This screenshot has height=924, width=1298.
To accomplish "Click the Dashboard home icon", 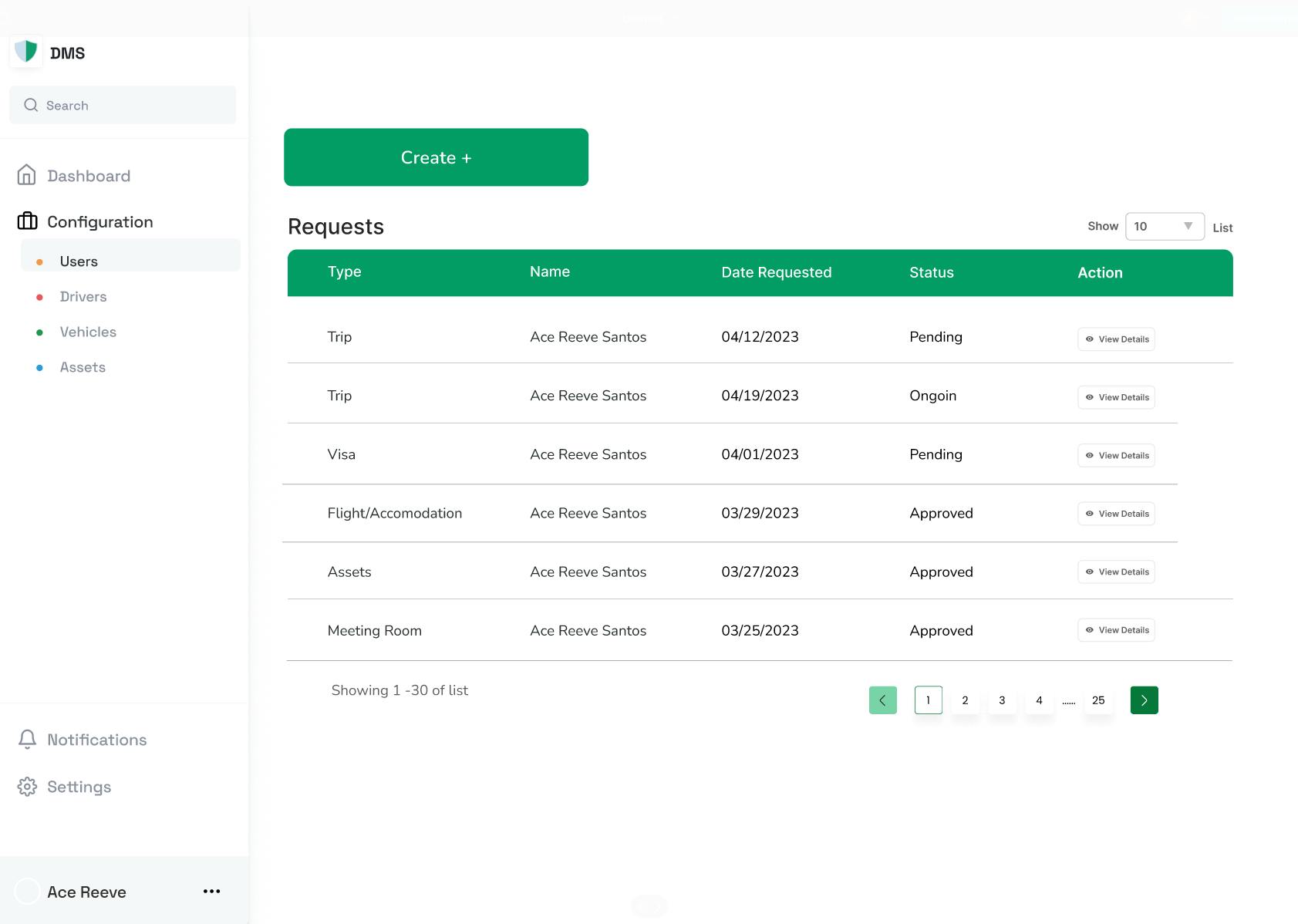I will [x=27, y=175].
